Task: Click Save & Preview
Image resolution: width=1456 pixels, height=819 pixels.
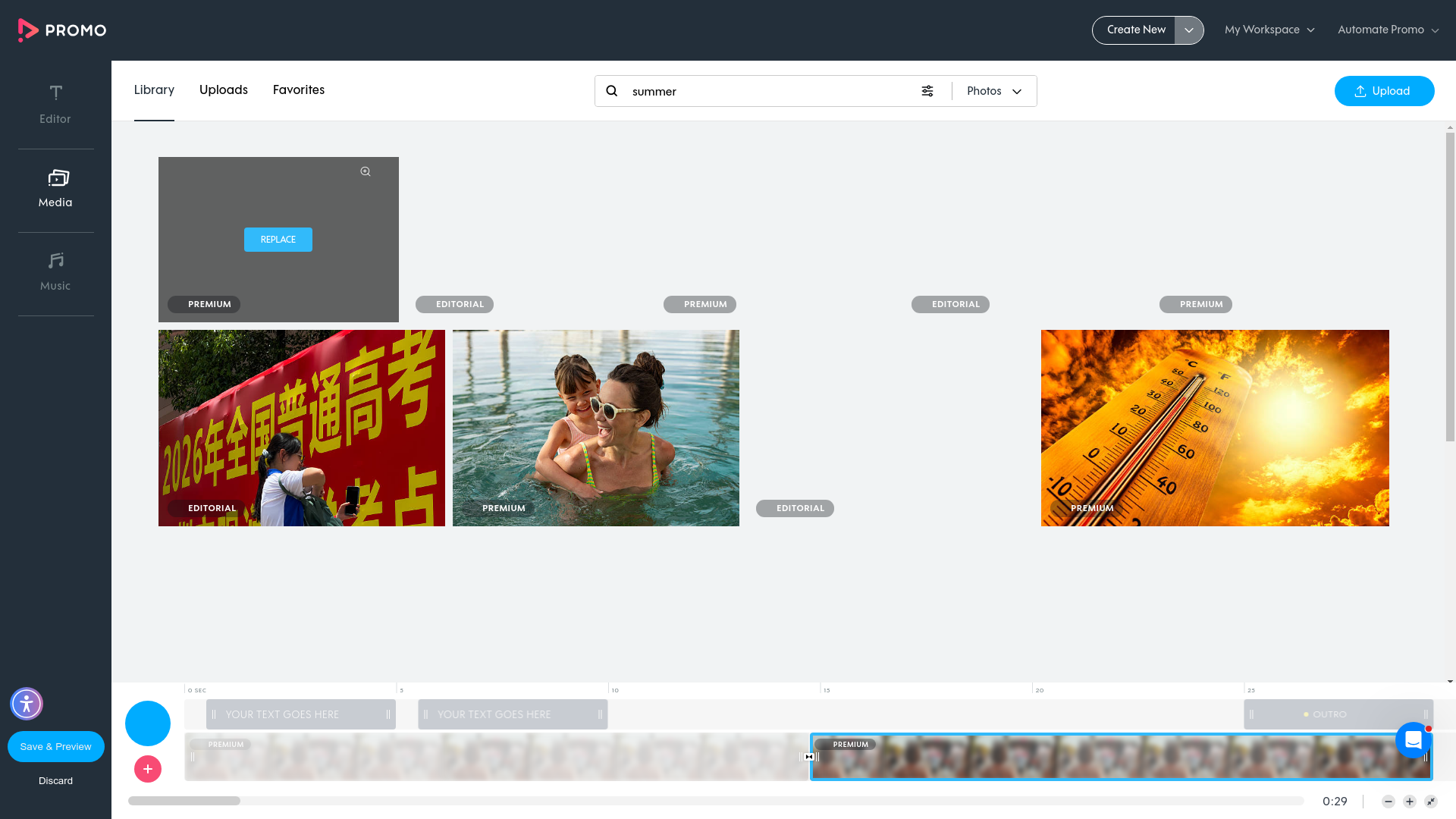Action: (56, 747)
